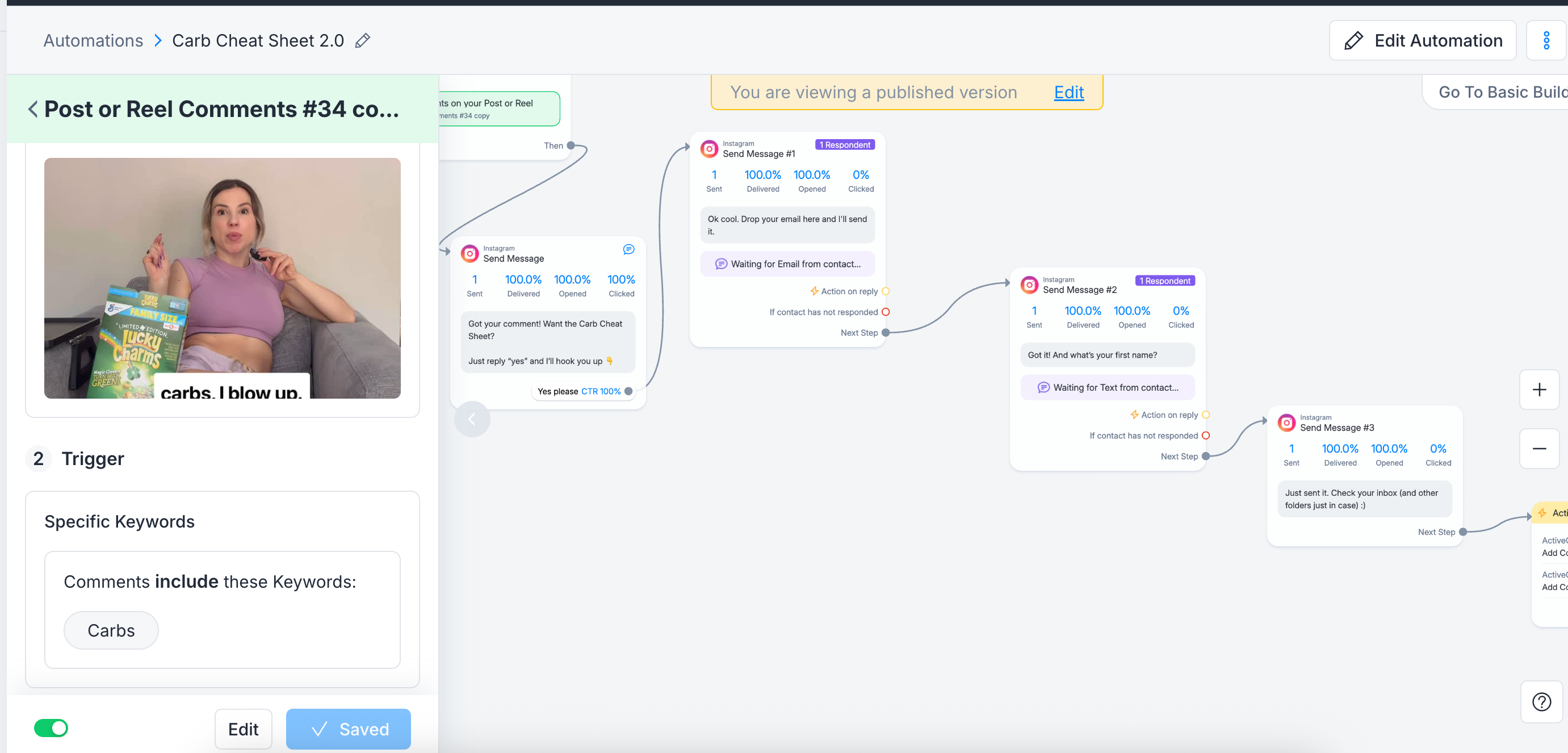Click the Post or Reel trigger node on canvas

click(x=499, y=109)
